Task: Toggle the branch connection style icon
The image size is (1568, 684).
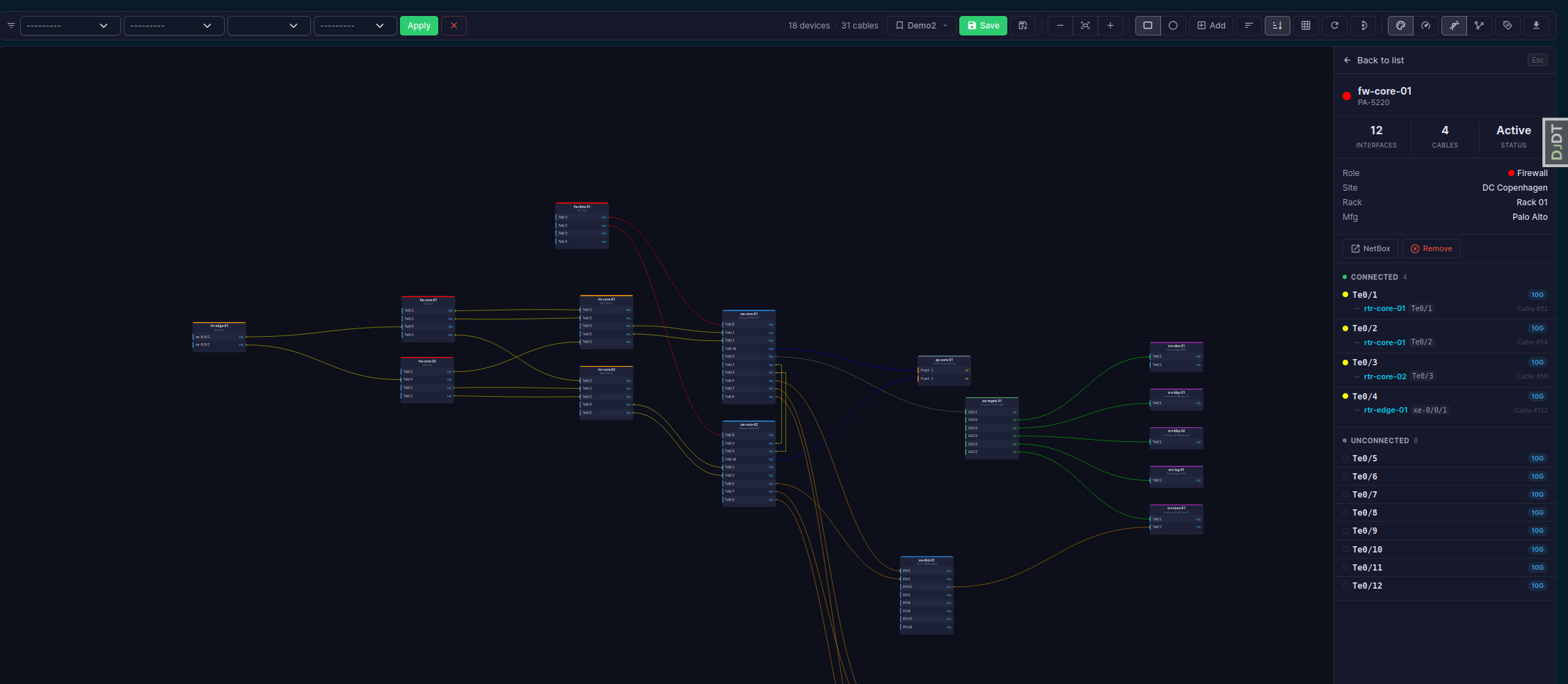Action: pyautogui.click(x=1479, y=26)
